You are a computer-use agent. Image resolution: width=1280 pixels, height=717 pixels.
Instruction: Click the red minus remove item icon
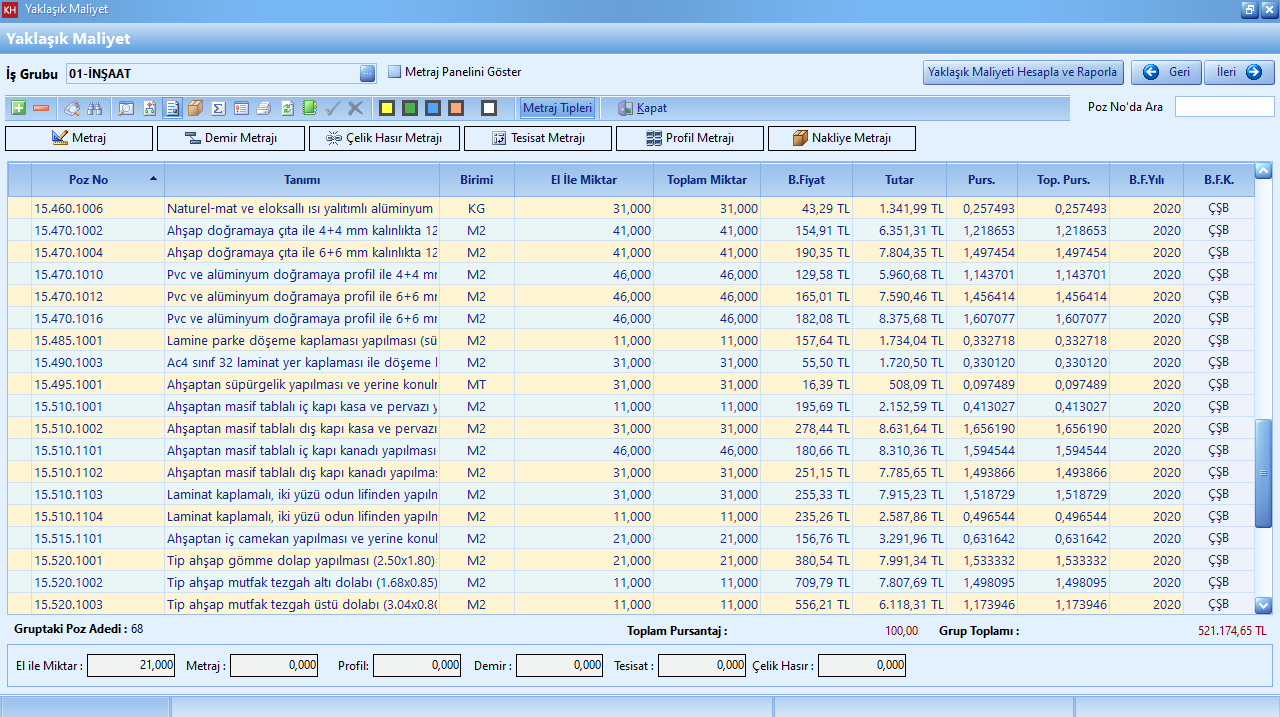click(x=41, y=108)
